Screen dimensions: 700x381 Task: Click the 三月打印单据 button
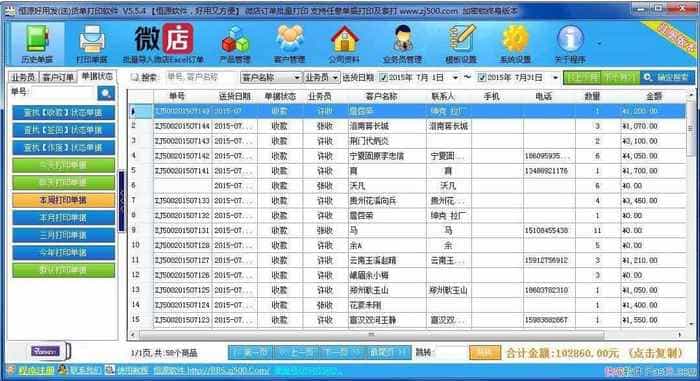coord(63,235)
